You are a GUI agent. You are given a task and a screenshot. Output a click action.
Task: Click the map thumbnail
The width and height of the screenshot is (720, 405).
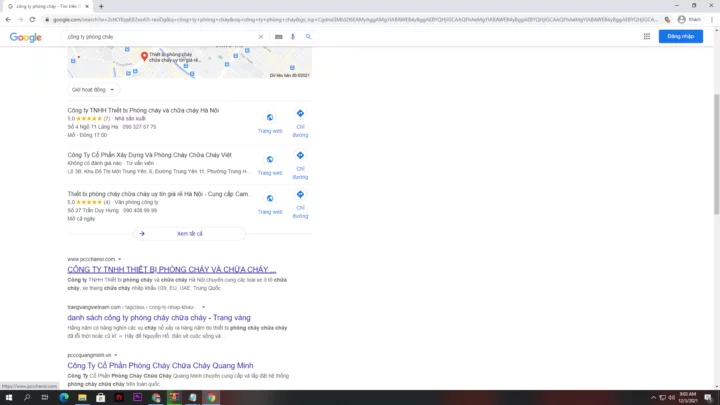189,62
